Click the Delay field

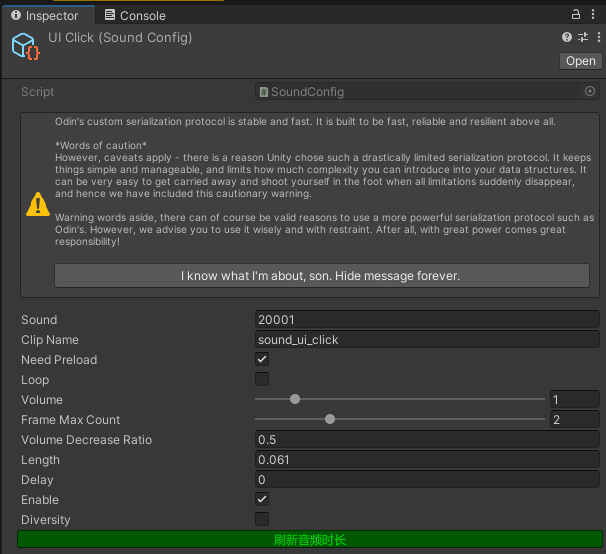coord(427,480)
